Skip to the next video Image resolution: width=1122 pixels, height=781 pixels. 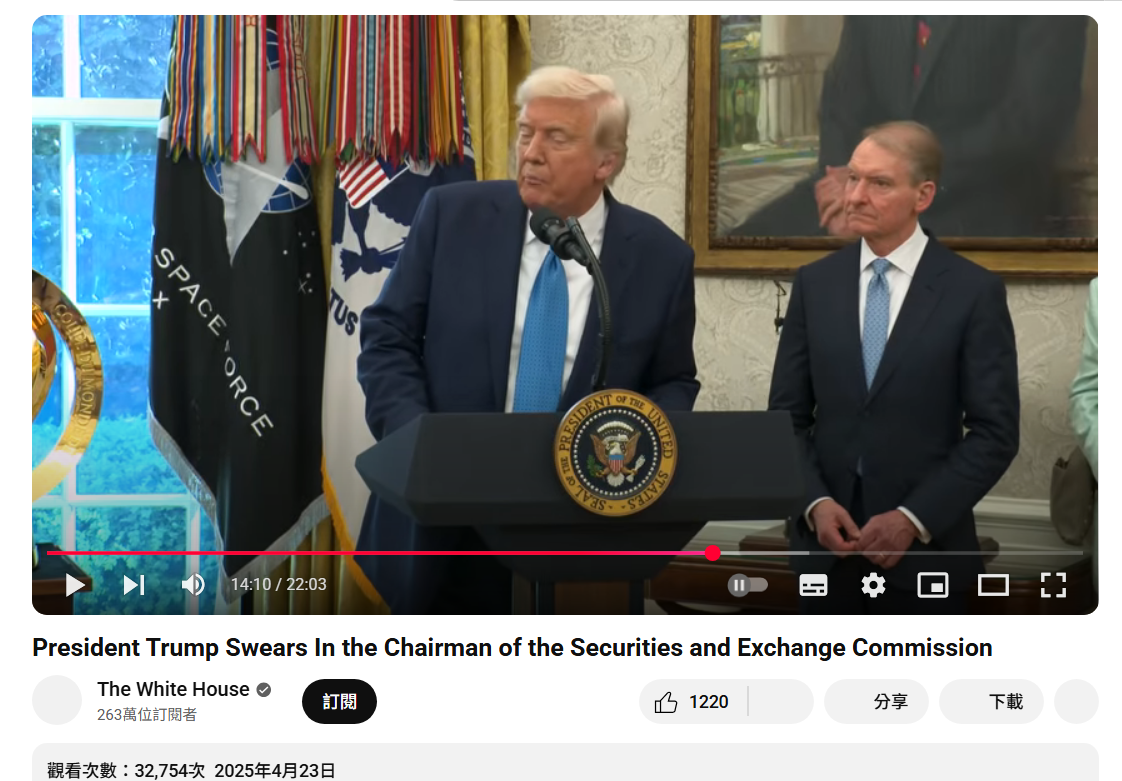click(x=134, y=585)
